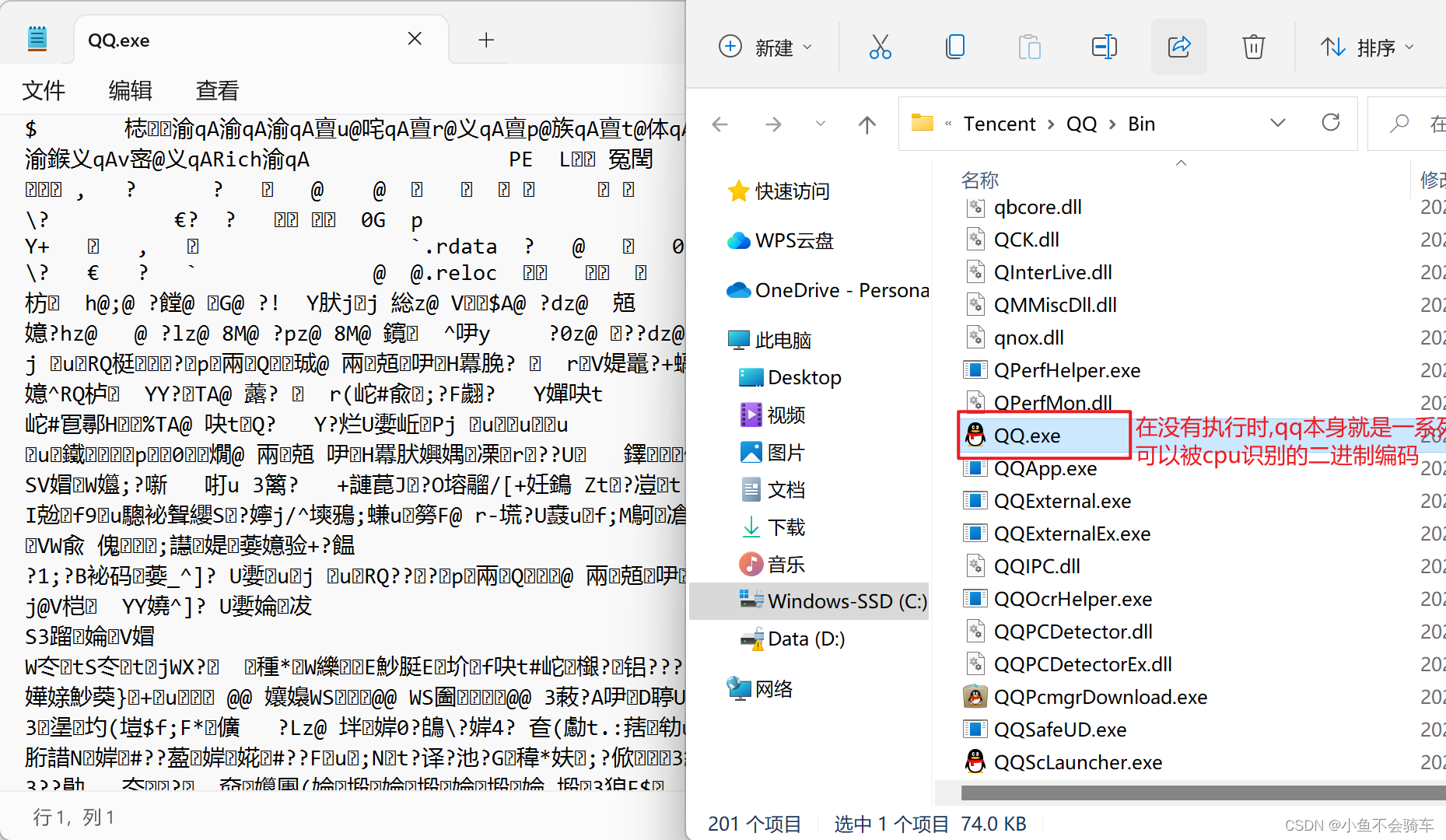The image size is (1446, 840).
Task: Open 下载 folder in the sidebar
Action: pyautogui.click(x=772, y=527)
